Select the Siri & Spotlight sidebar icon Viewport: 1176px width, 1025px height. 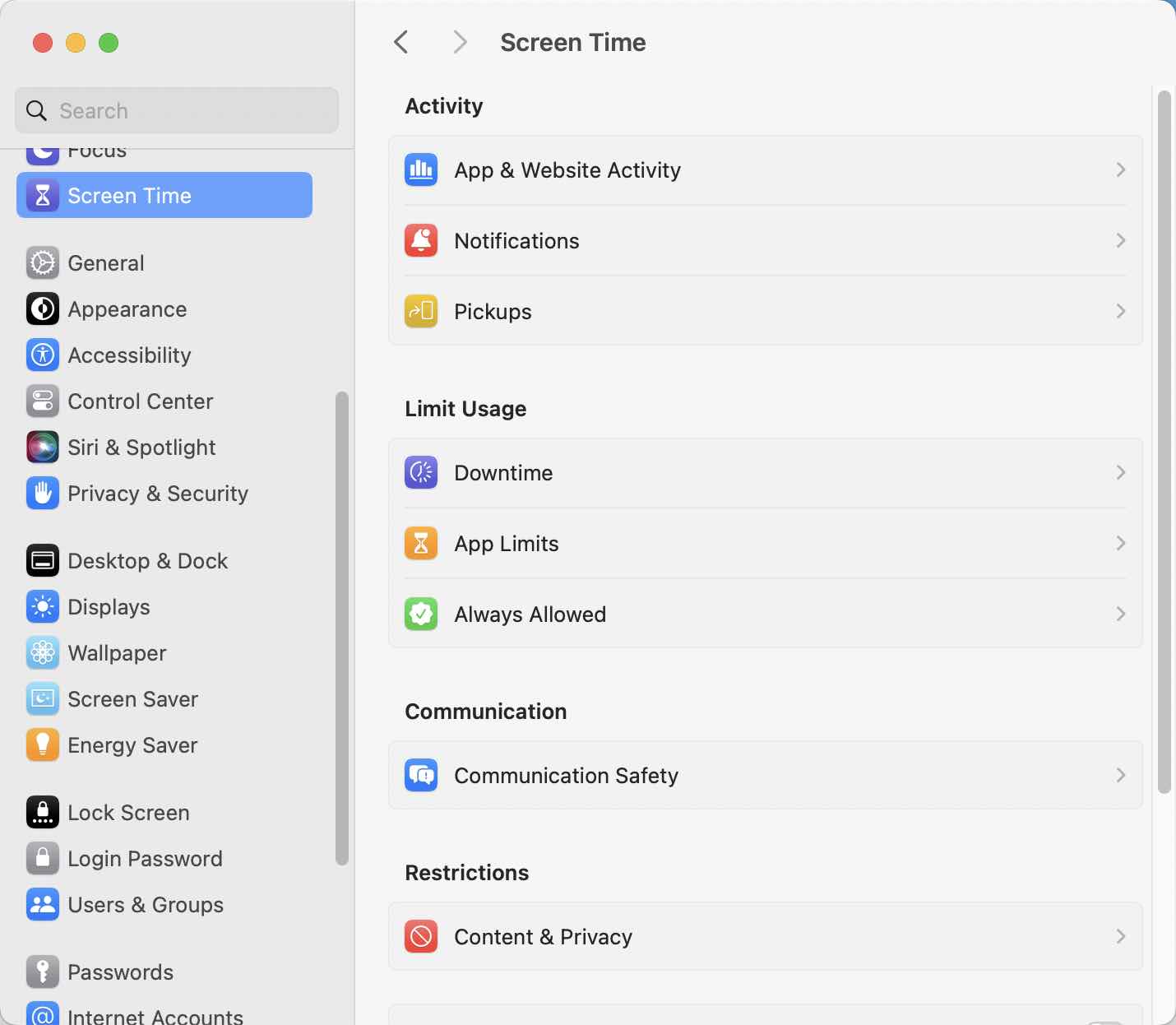click(42, 448)
